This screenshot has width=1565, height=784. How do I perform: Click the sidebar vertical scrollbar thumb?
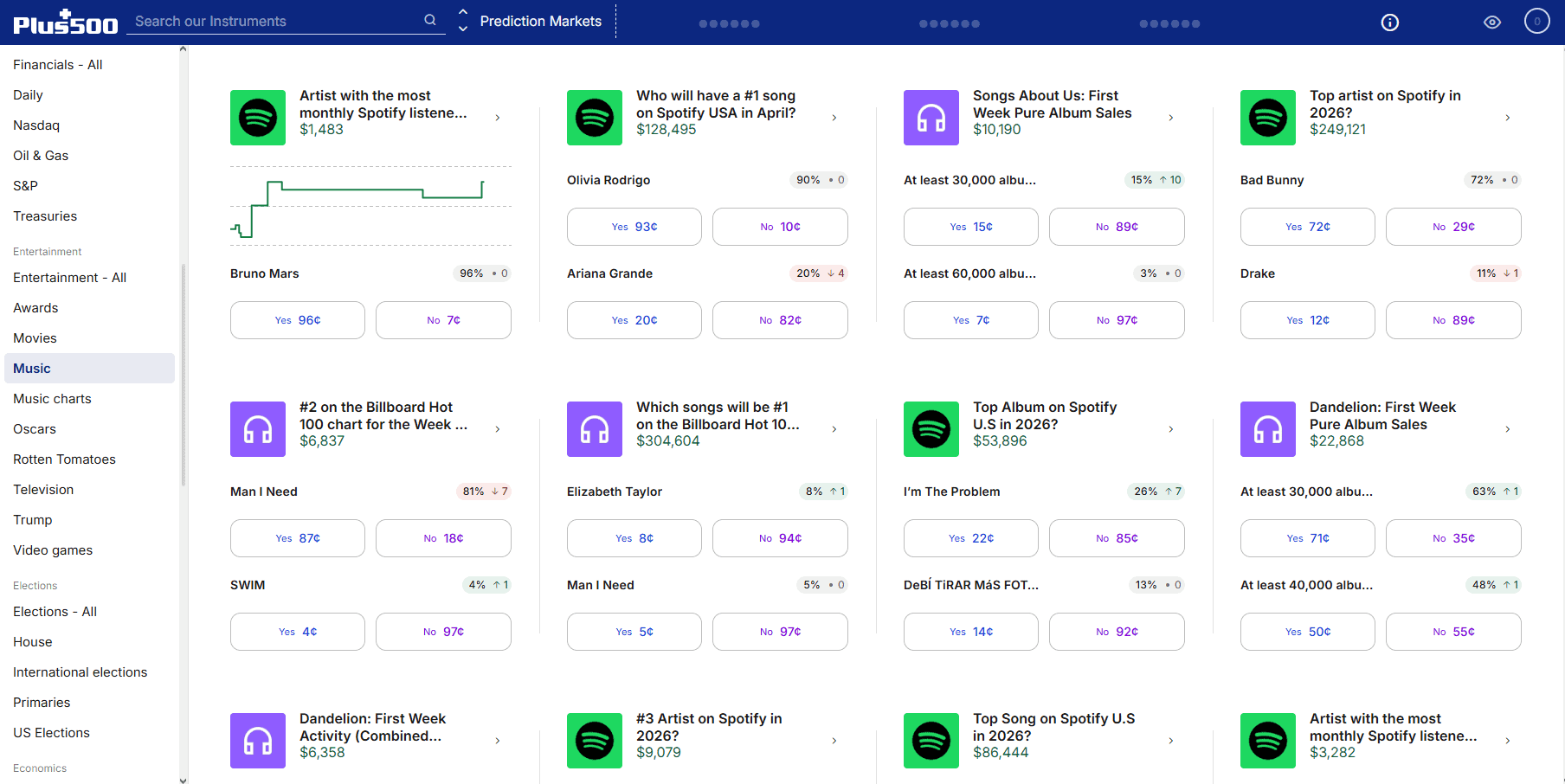coord(183,375)
